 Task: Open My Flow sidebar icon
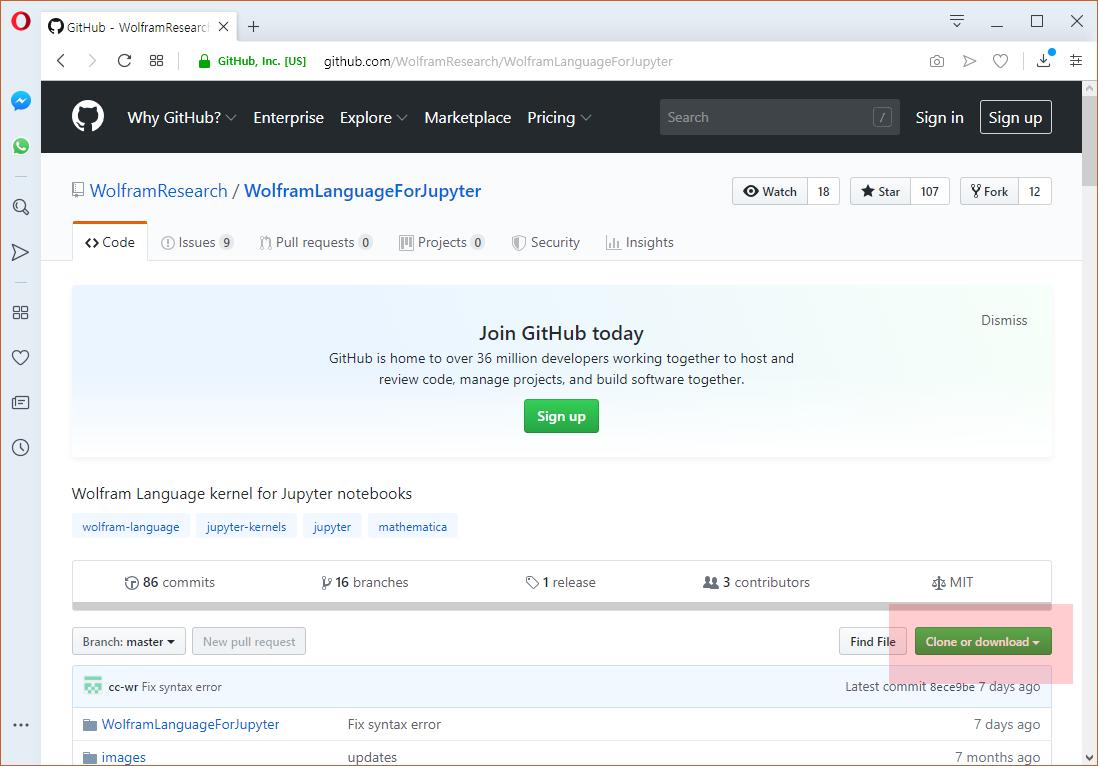click(x=21, y=252)
